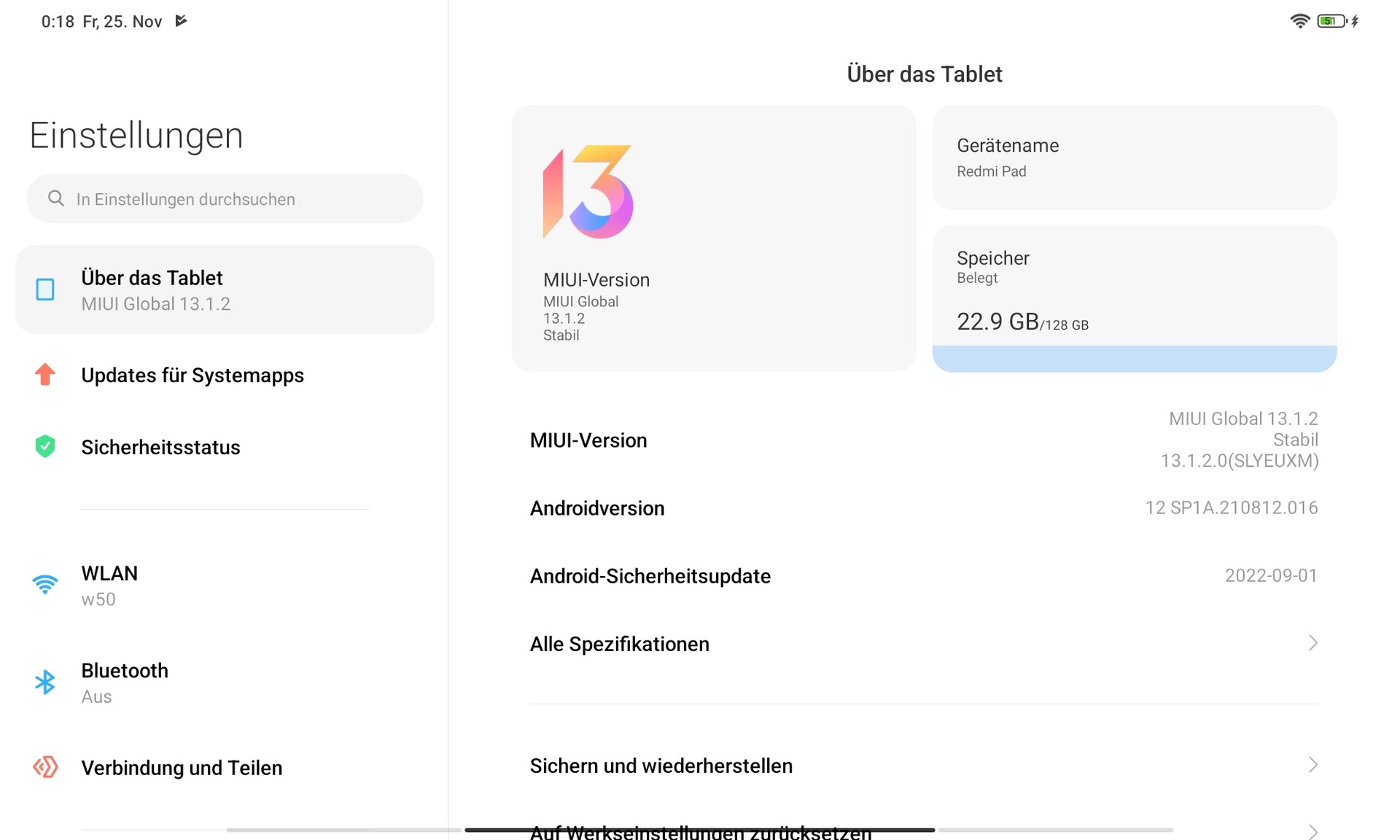Click the Bluetooth icon in sidebar

coord(45,682)
